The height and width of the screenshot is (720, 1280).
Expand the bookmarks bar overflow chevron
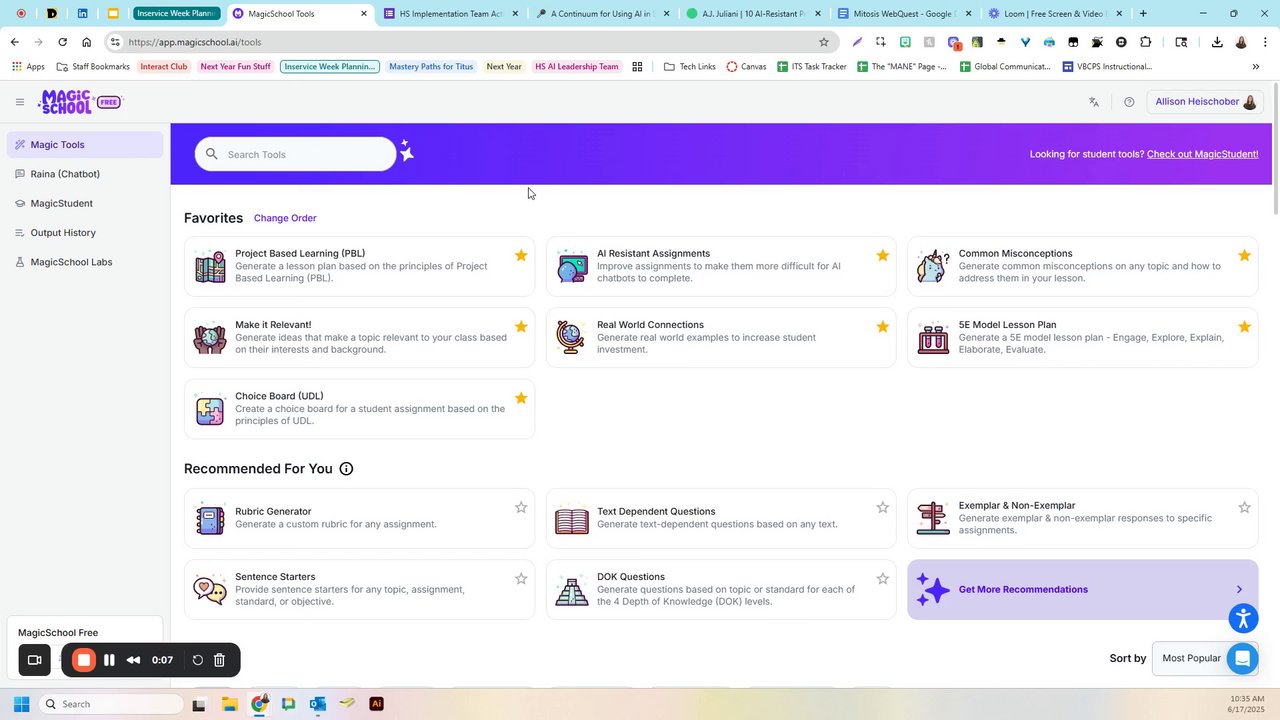click(x=1255, y=66)
